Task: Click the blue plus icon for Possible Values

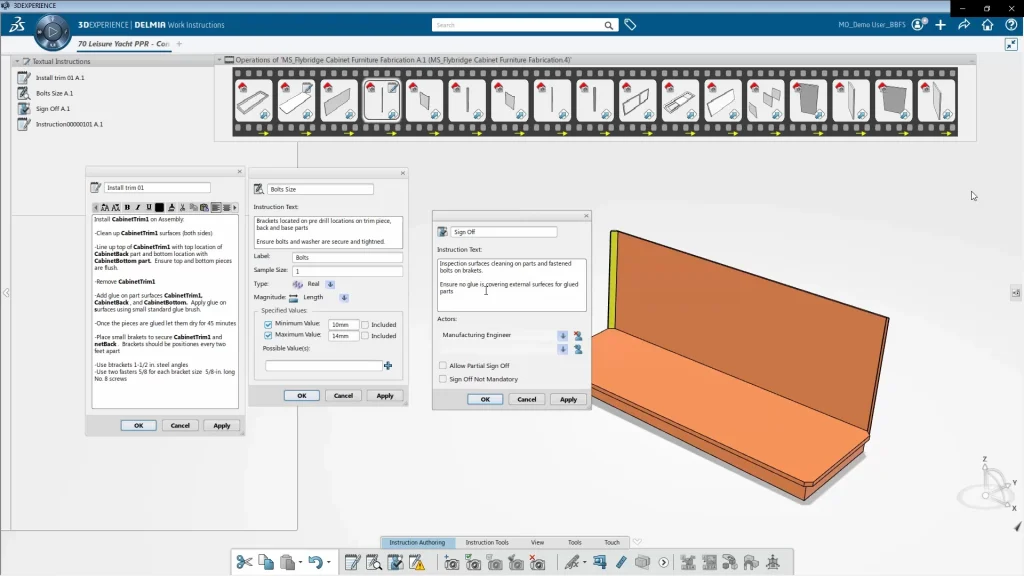Action: tap(388, 366)
